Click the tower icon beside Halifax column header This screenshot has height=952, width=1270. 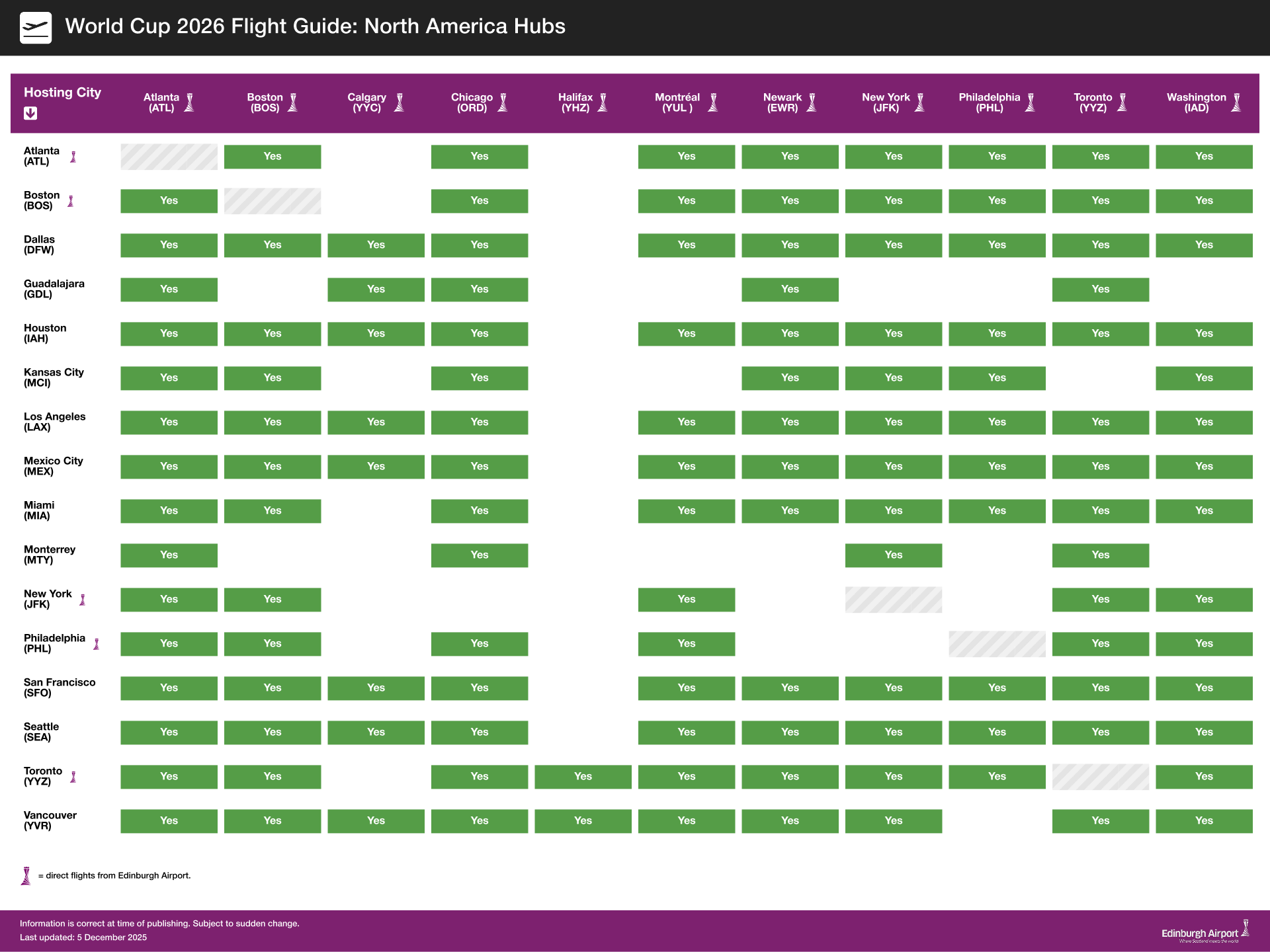click(x=603, y=102)
